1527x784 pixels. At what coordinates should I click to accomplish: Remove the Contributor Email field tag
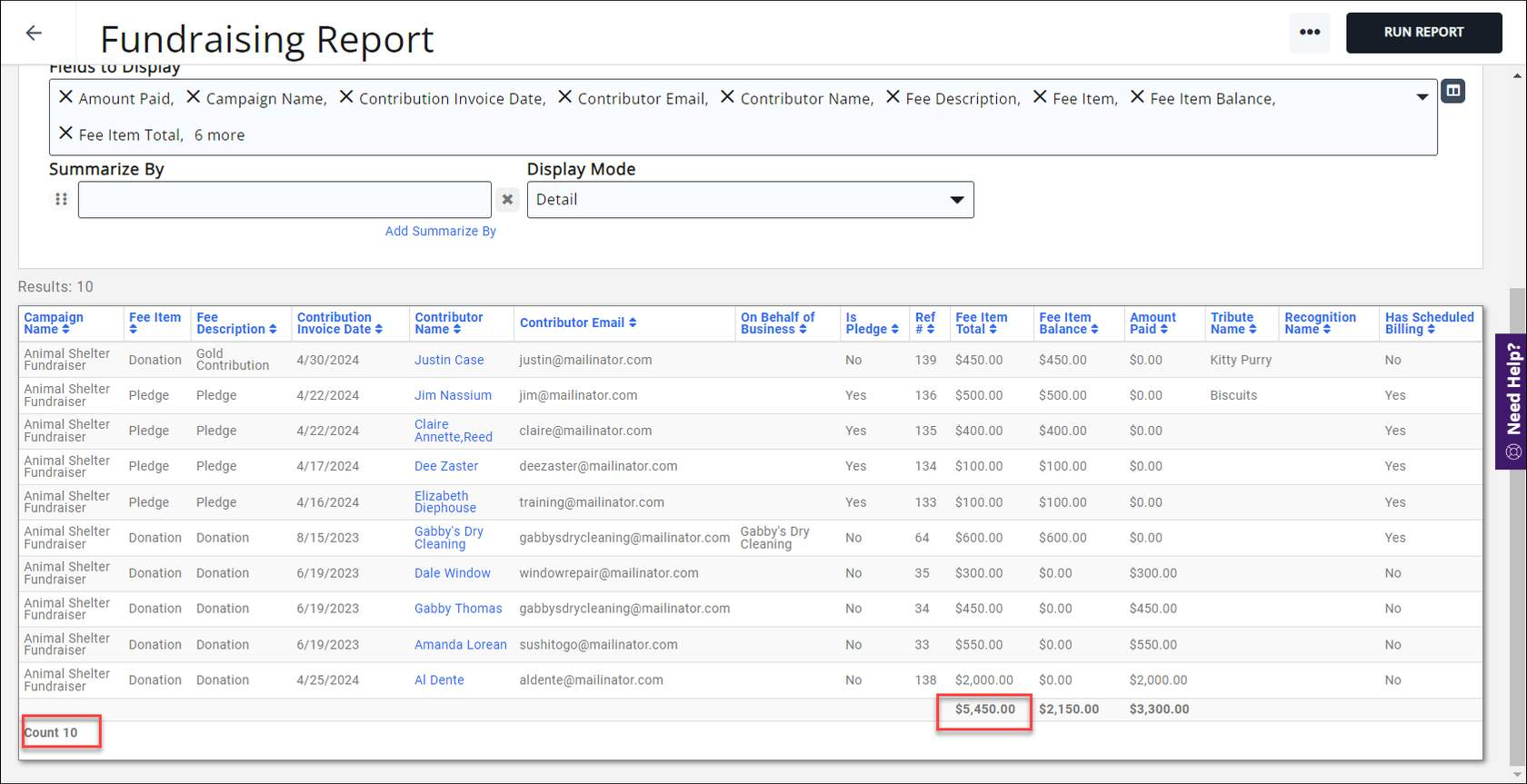click(x=564, y=97)
